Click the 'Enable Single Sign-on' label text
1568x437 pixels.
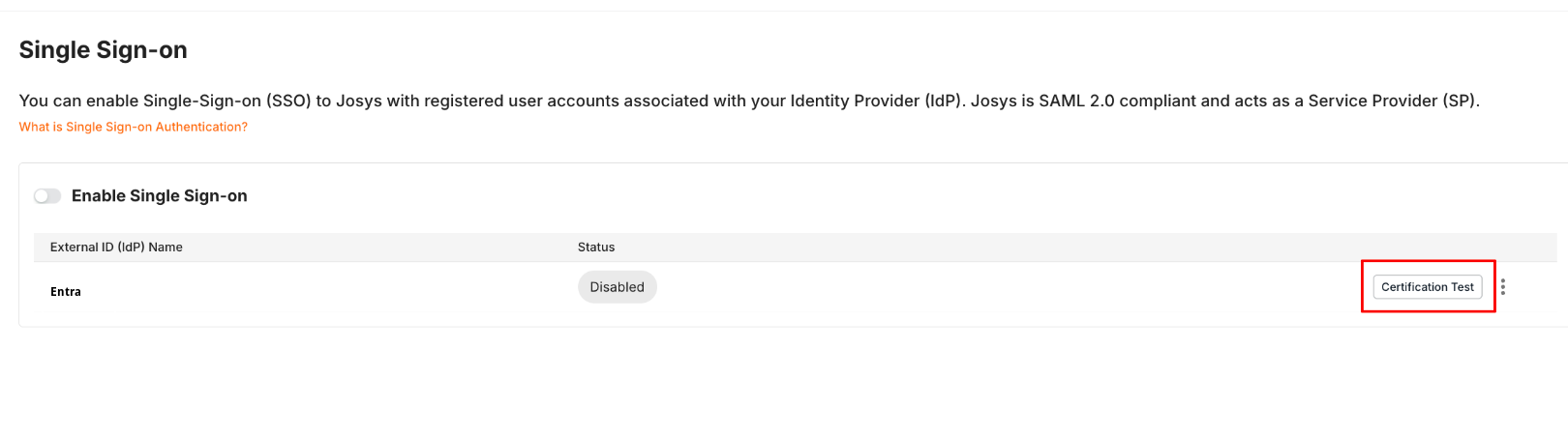pyautogui.click(x=160, y=196)
